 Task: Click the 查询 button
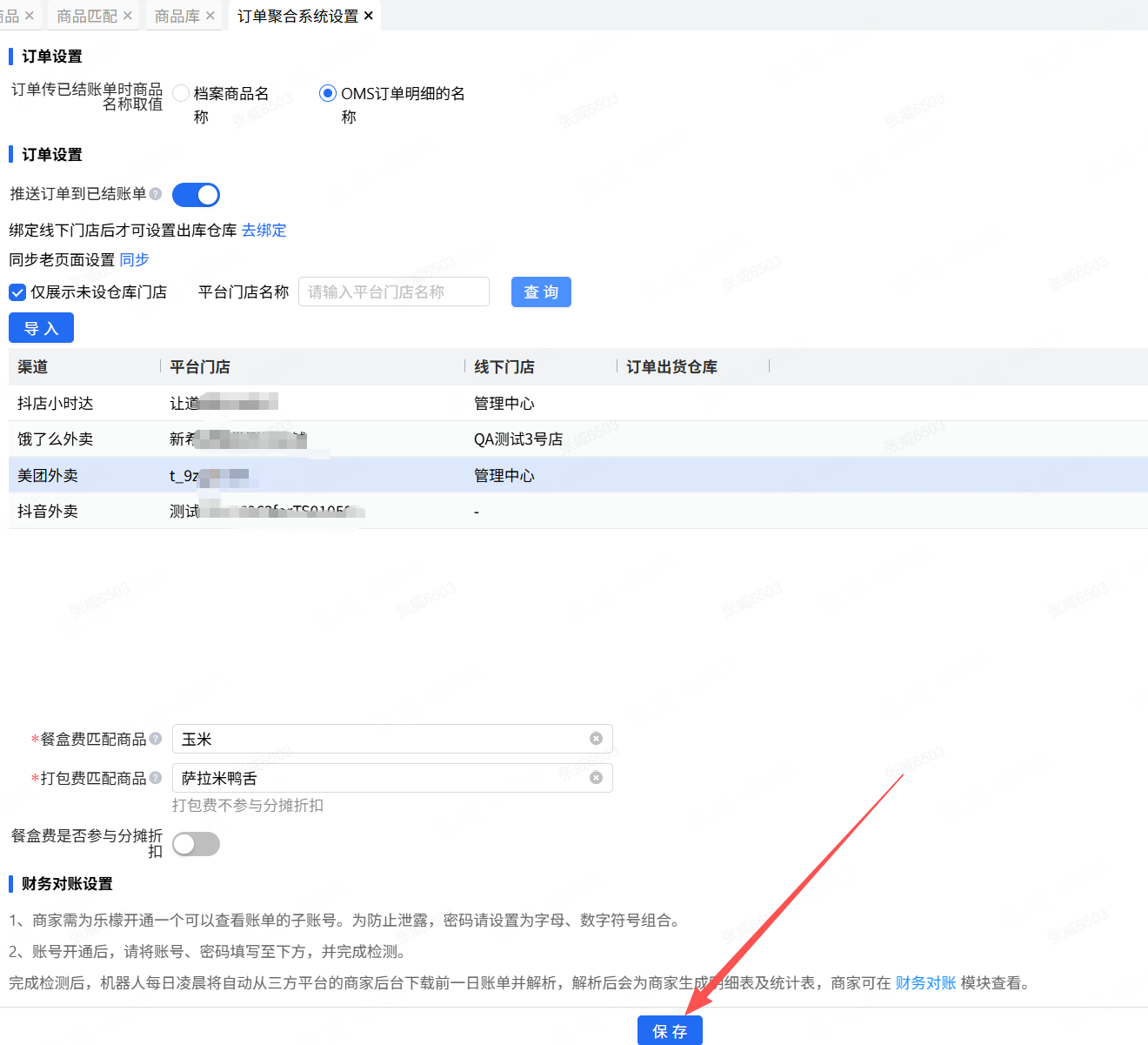(x=541, y=292)
